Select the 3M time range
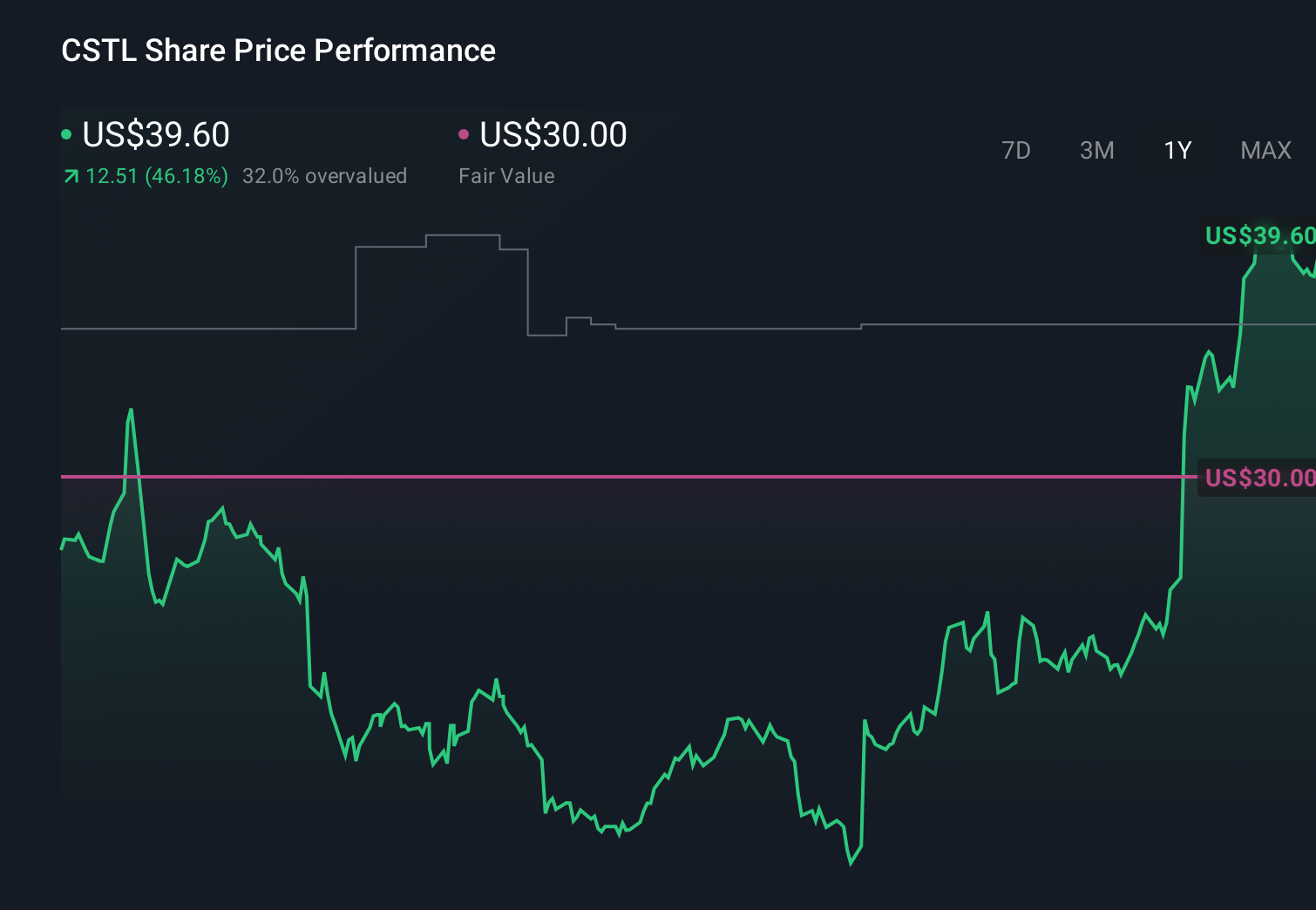Screen dimensions: 1316x910 1096,150
